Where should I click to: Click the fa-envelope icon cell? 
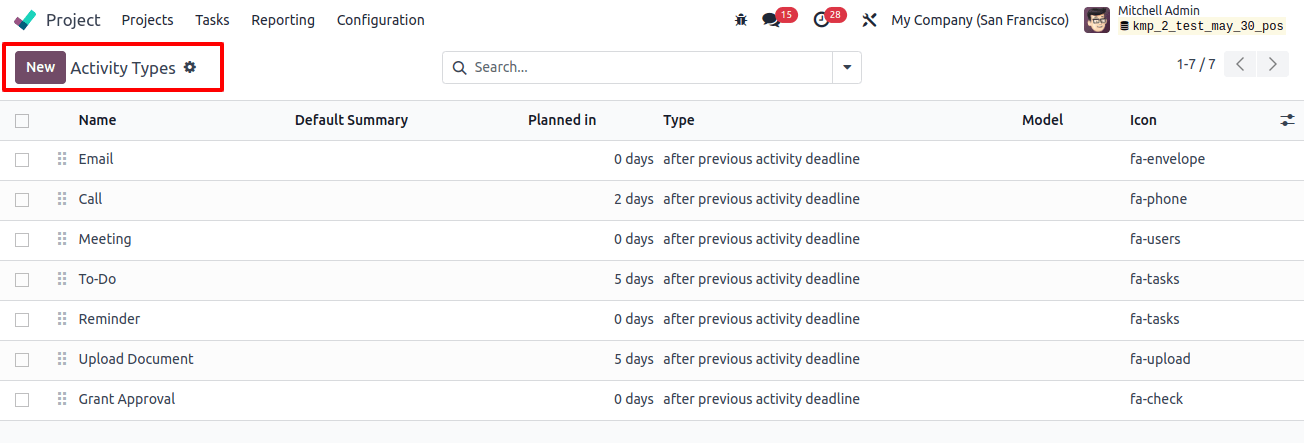click(1167, 159)
